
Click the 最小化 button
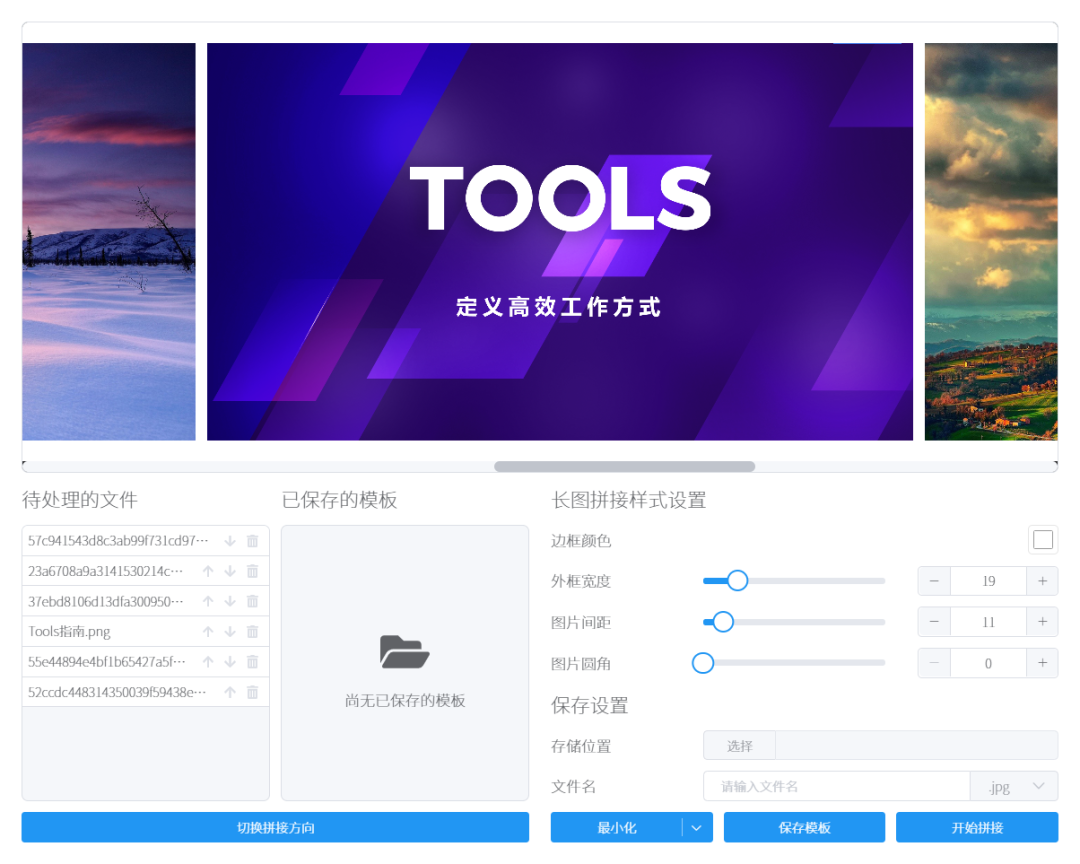(616, 828)
